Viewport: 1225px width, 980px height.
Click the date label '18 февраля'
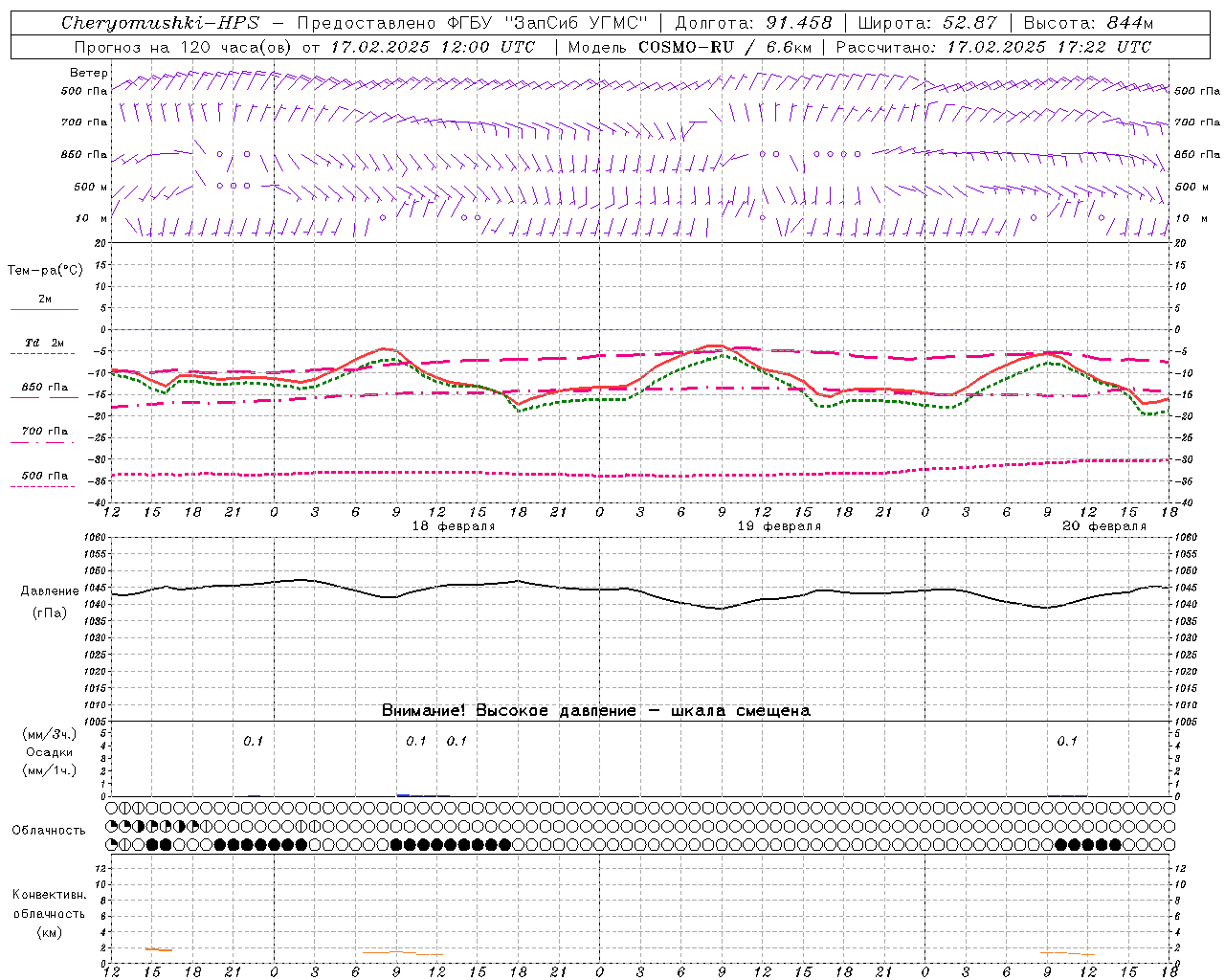coord(454,526)
